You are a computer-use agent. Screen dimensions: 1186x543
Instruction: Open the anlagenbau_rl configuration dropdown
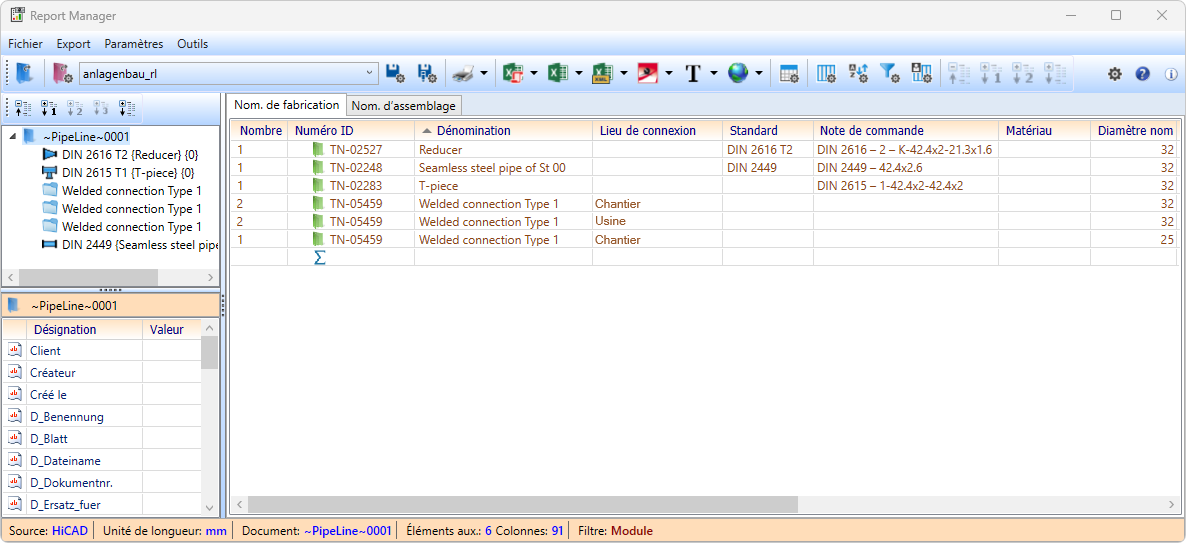point(370,73)
